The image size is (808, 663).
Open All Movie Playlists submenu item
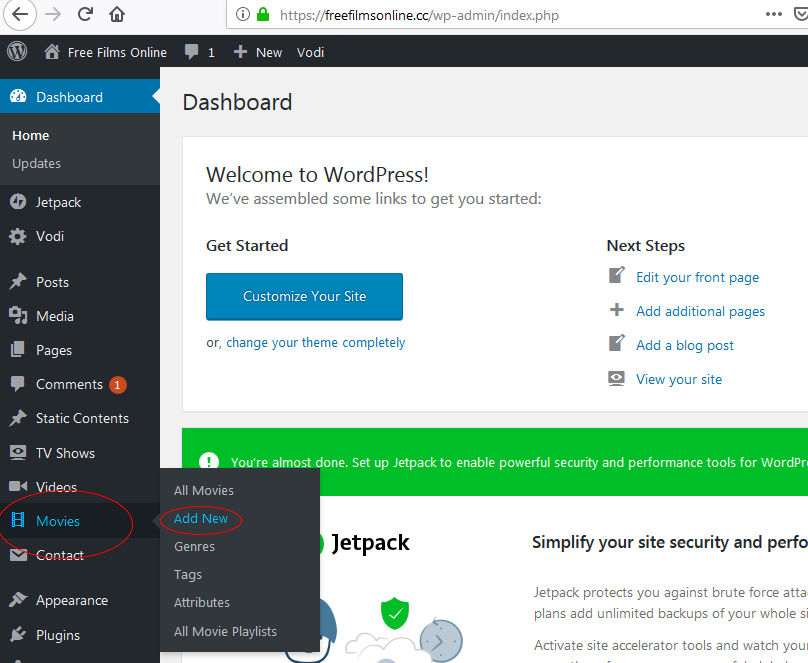[225, 631]
